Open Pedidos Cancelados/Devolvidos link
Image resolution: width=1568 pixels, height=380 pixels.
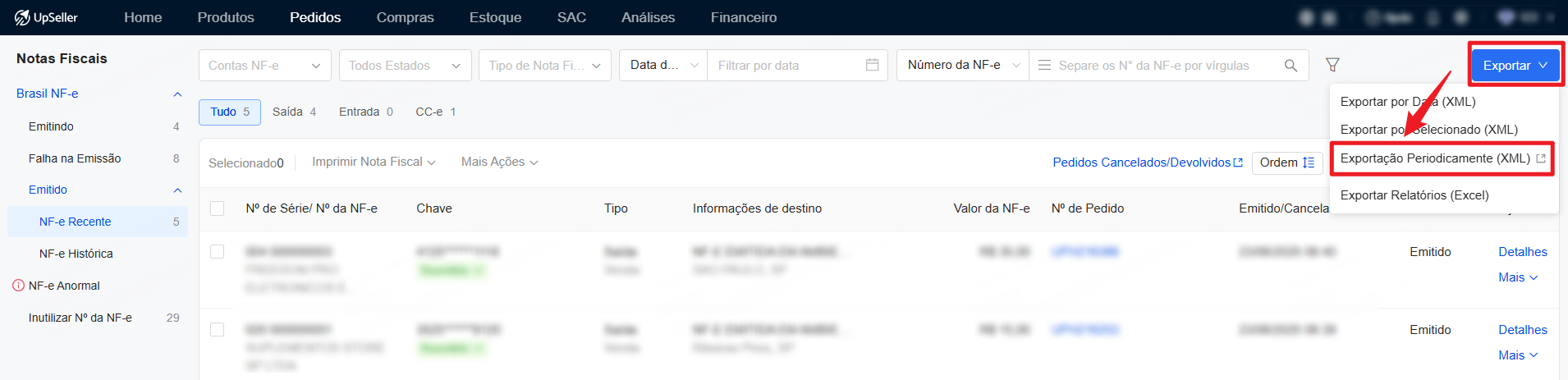tap(1148, 163)
